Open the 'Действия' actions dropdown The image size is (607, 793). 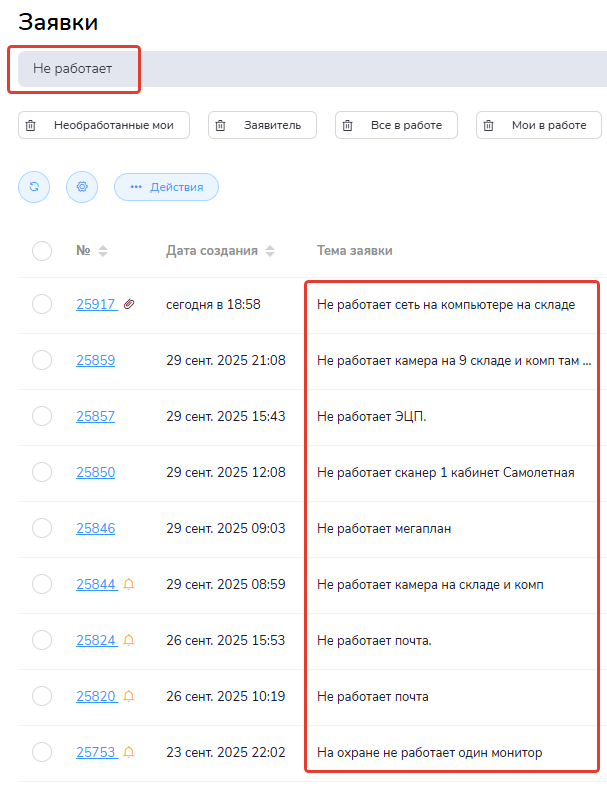click(166, 187)
